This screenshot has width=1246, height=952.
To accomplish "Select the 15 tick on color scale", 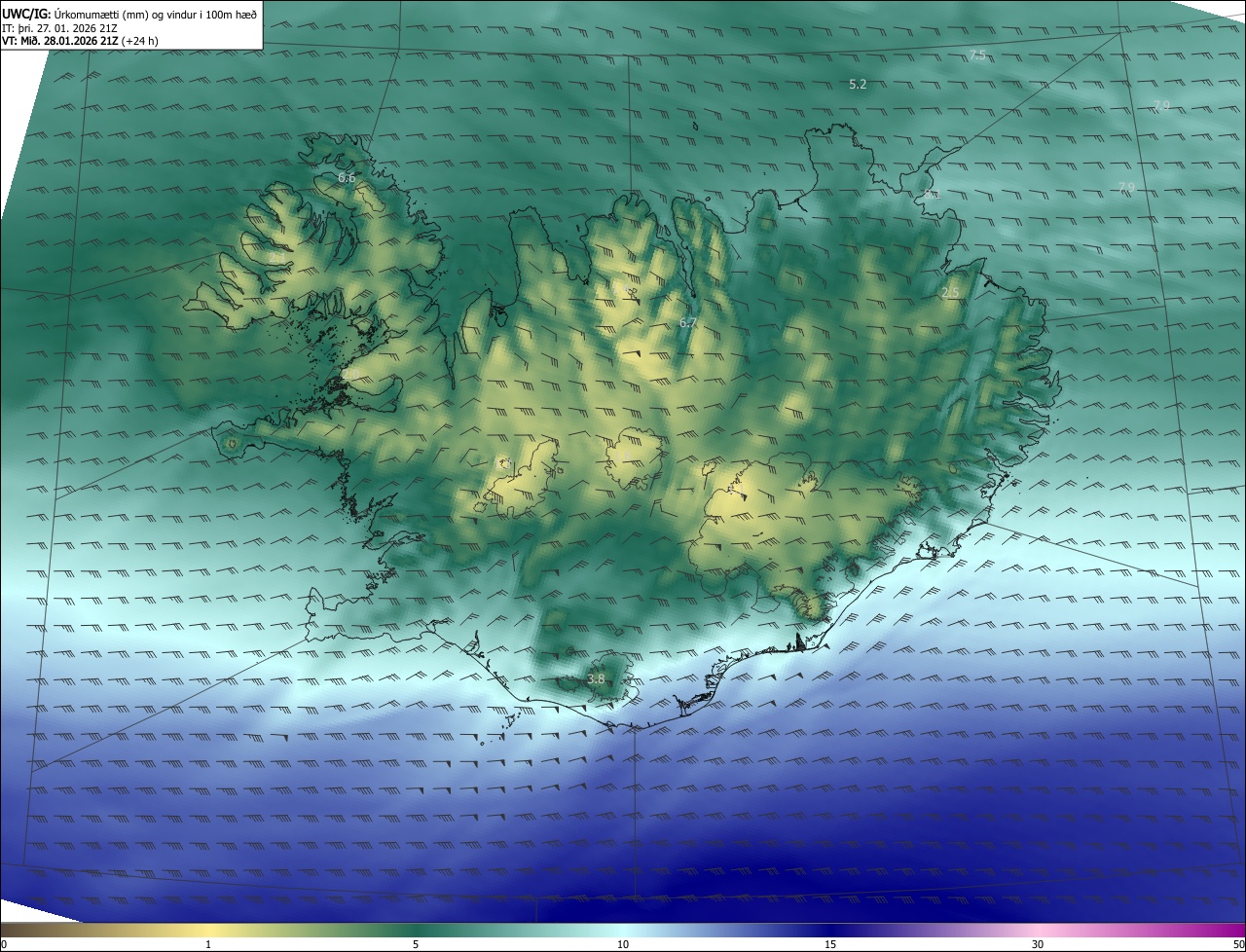I will click(x=830, y=944).
